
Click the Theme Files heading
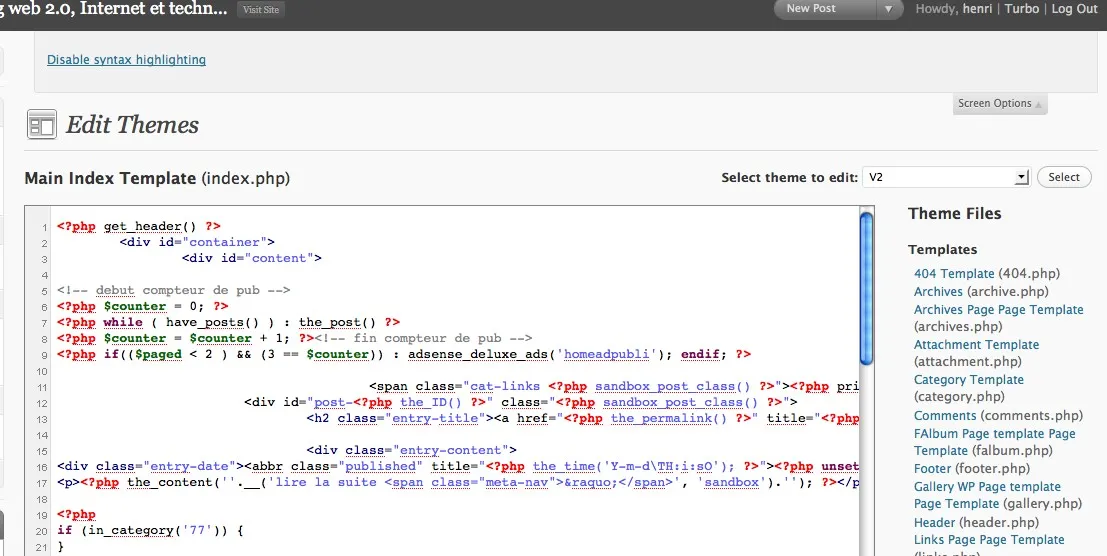pos(955,214)
